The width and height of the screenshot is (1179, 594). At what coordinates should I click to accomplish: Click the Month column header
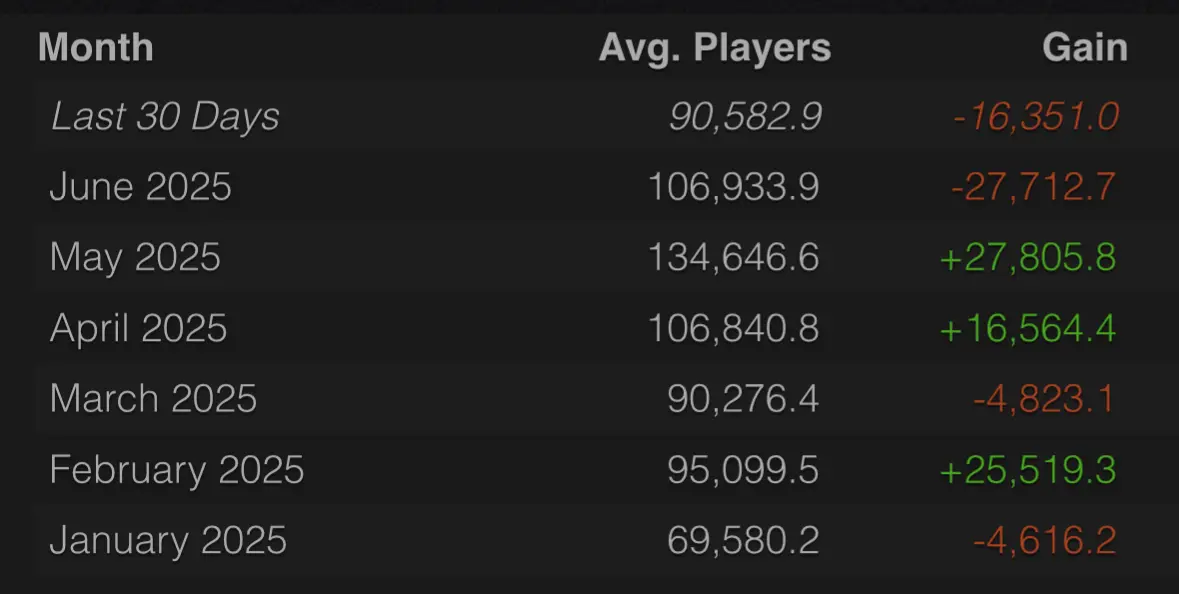tap(95, 47)
